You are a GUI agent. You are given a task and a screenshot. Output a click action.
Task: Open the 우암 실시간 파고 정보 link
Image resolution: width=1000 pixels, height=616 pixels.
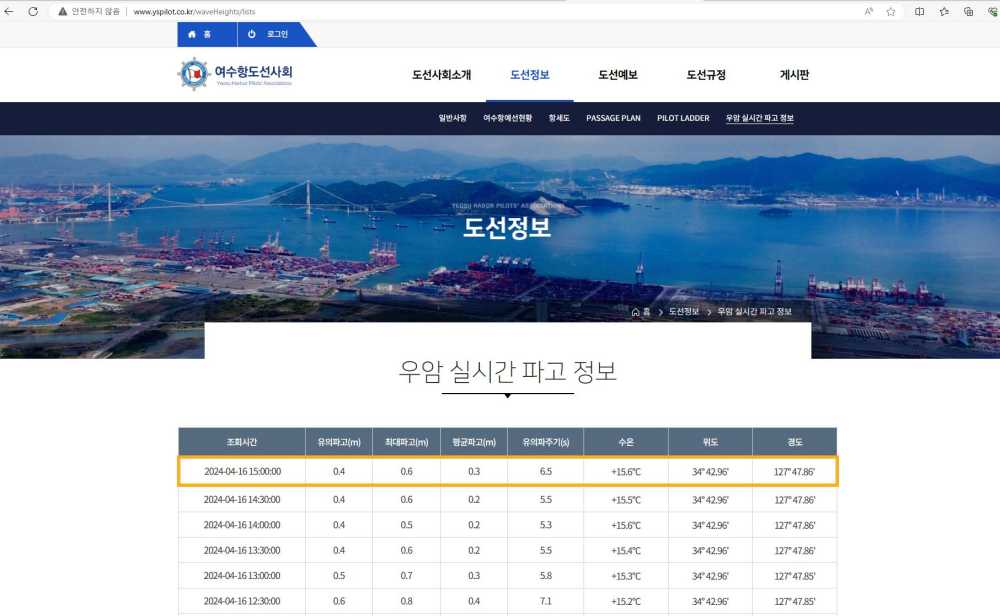pos(760,117)
